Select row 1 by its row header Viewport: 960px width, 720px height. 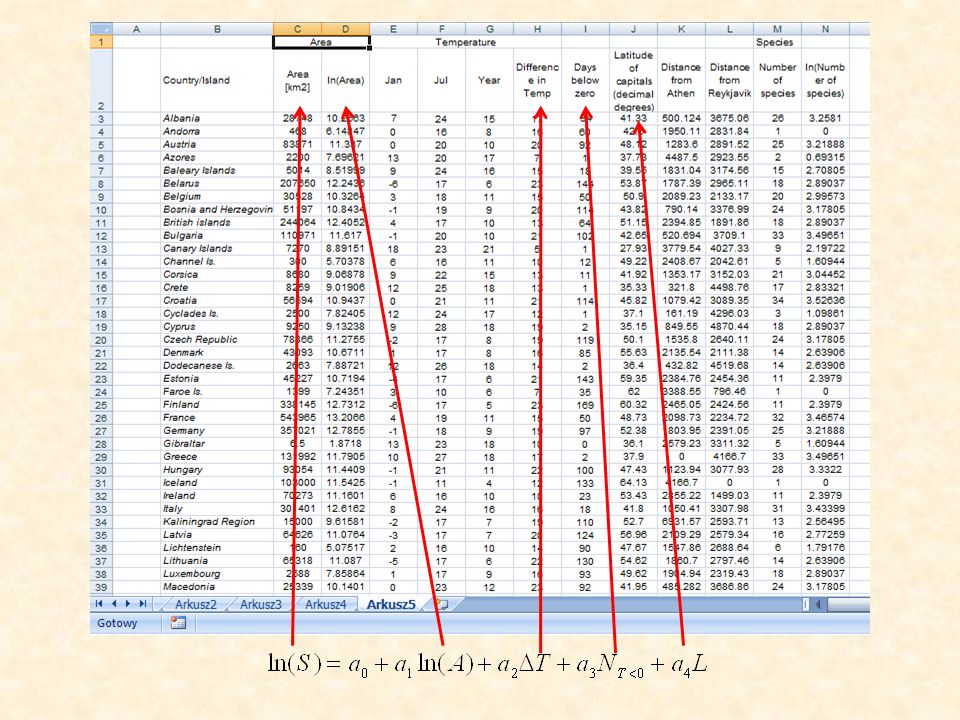101,42
